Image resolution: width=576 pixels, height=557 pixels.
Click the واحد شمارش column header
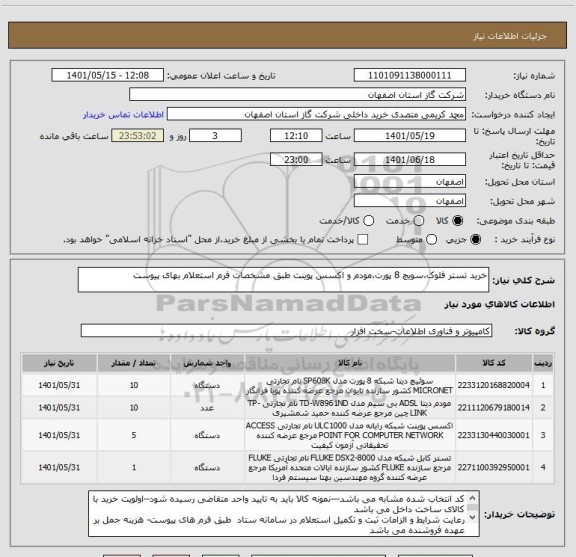207,363
